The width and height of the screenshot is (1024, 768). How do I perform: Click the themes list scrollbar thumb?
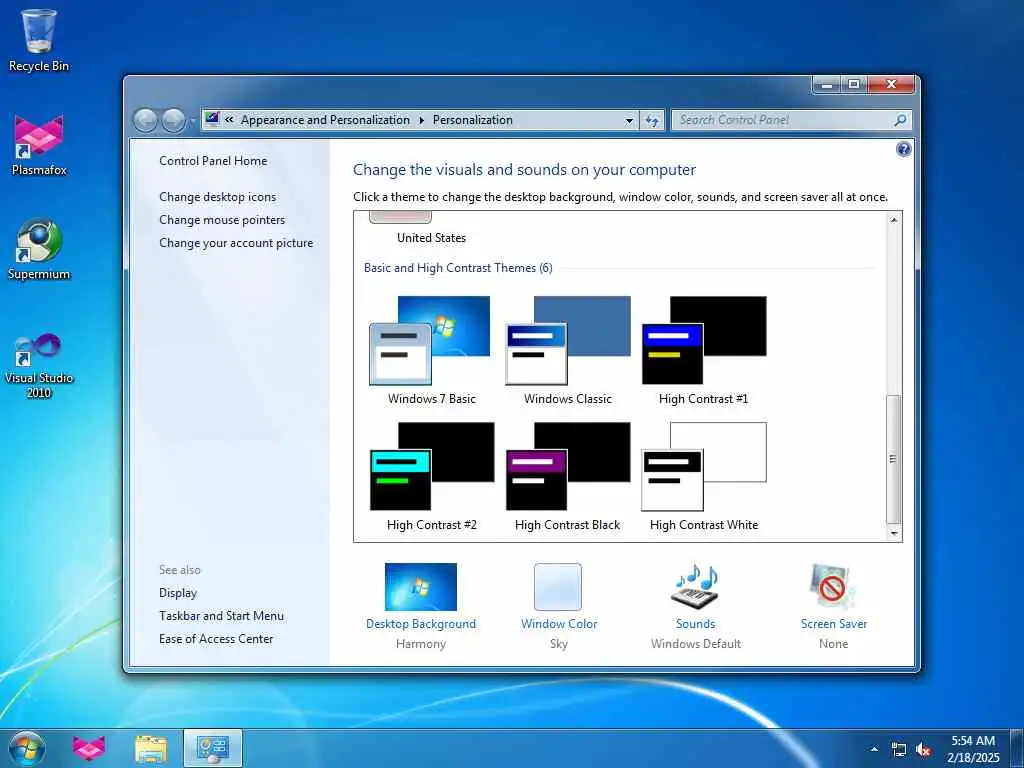894,458
